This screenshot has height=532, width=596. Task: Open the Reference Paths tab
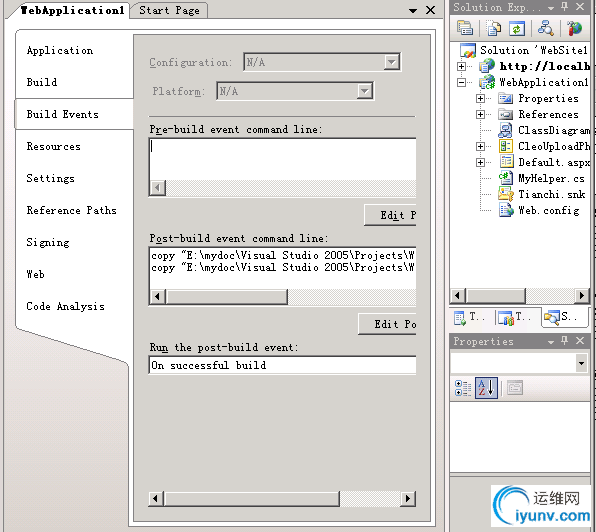click(71, 210)
